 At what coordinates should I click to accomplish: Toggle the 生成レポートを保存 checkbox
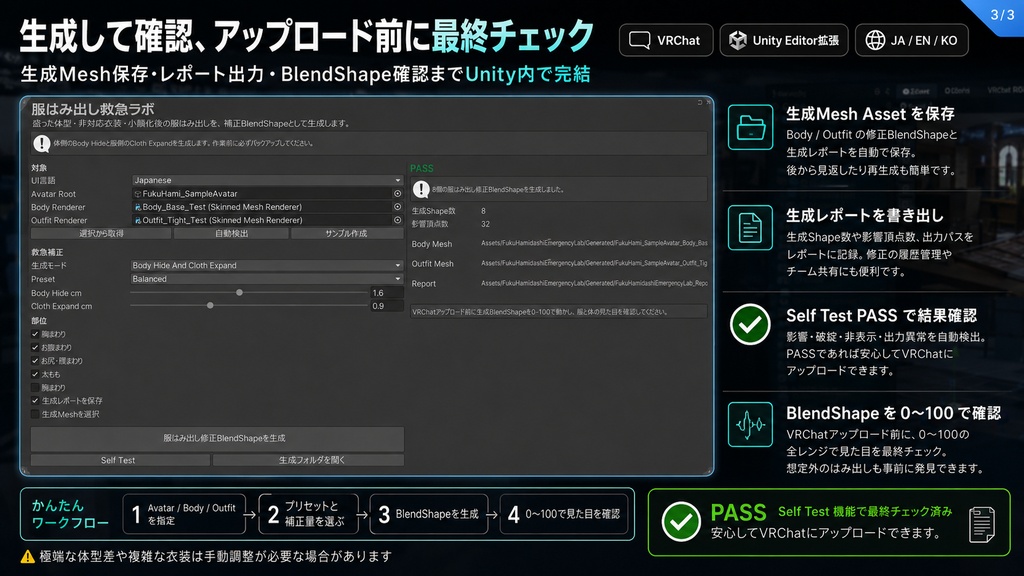tap(35, 400)
